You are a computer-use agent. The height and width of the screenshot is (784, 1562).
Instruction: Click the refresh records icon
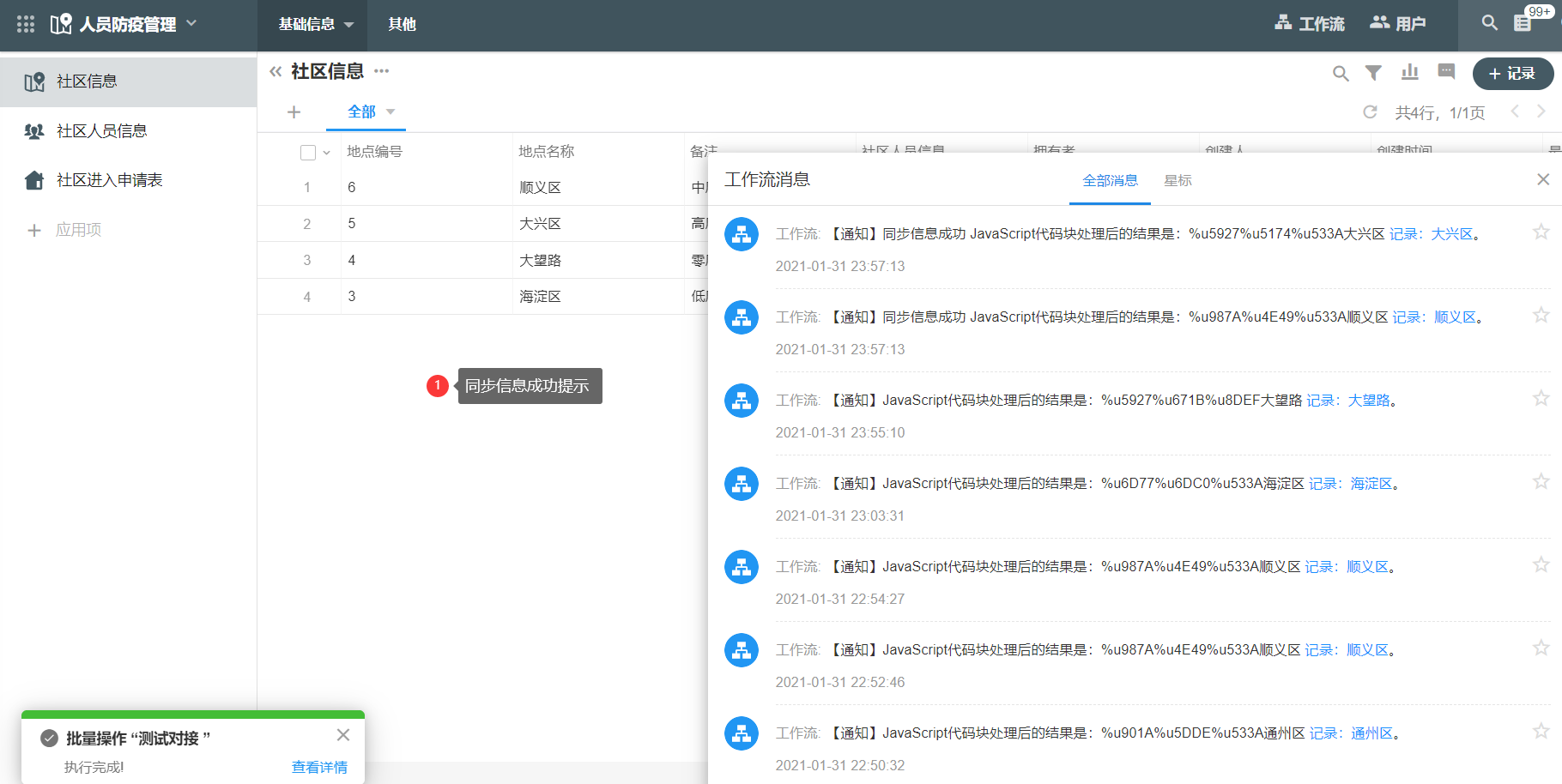click(1370, 112)
